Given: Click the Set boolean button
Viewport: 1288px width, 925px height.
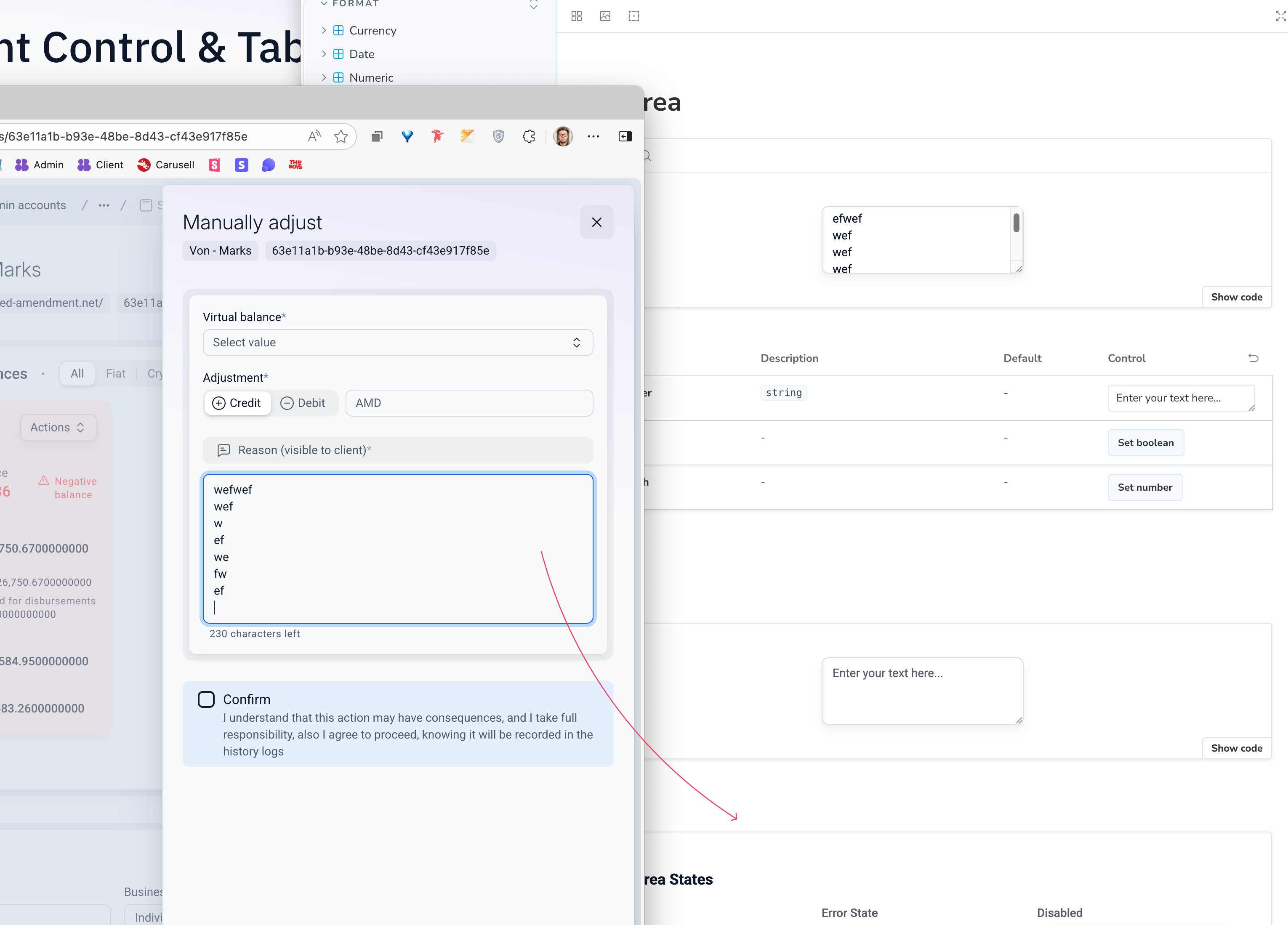Looking at the screenshot, I should point(1145,443).
